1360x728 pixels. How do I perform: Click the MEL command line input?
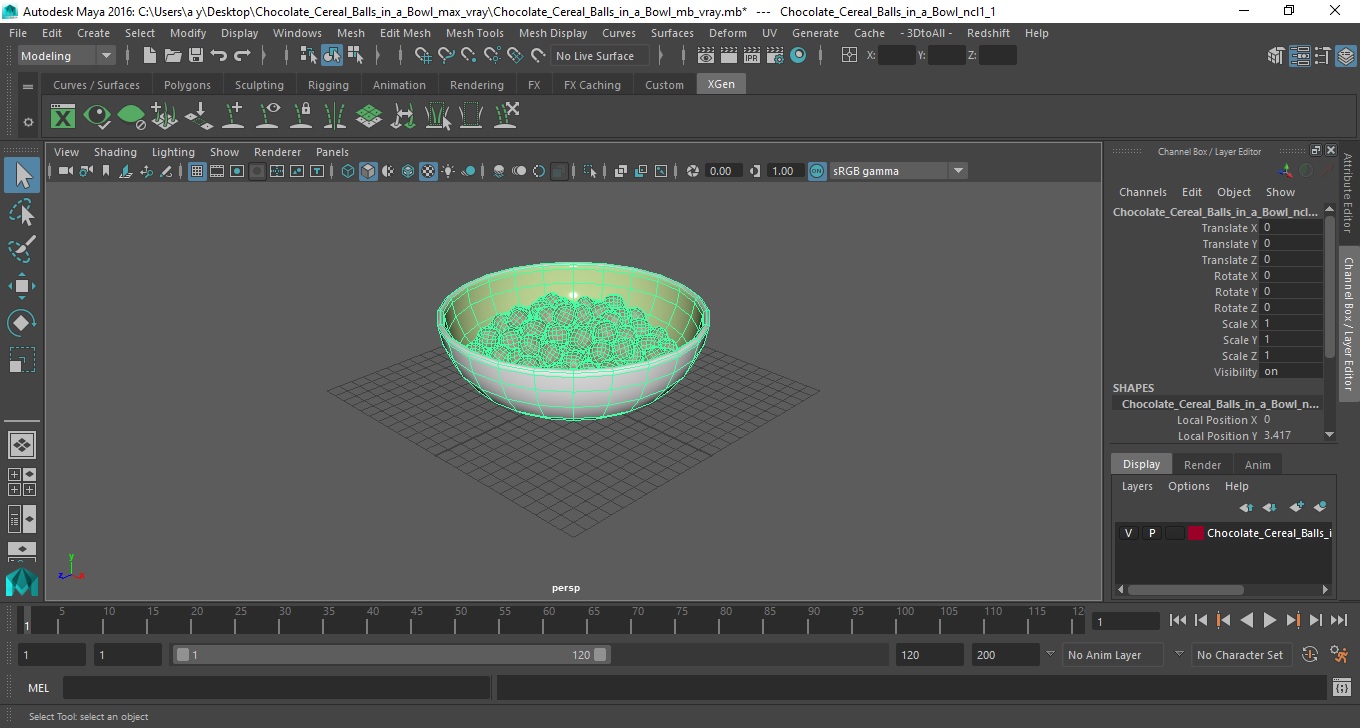(x=276, y=688)
